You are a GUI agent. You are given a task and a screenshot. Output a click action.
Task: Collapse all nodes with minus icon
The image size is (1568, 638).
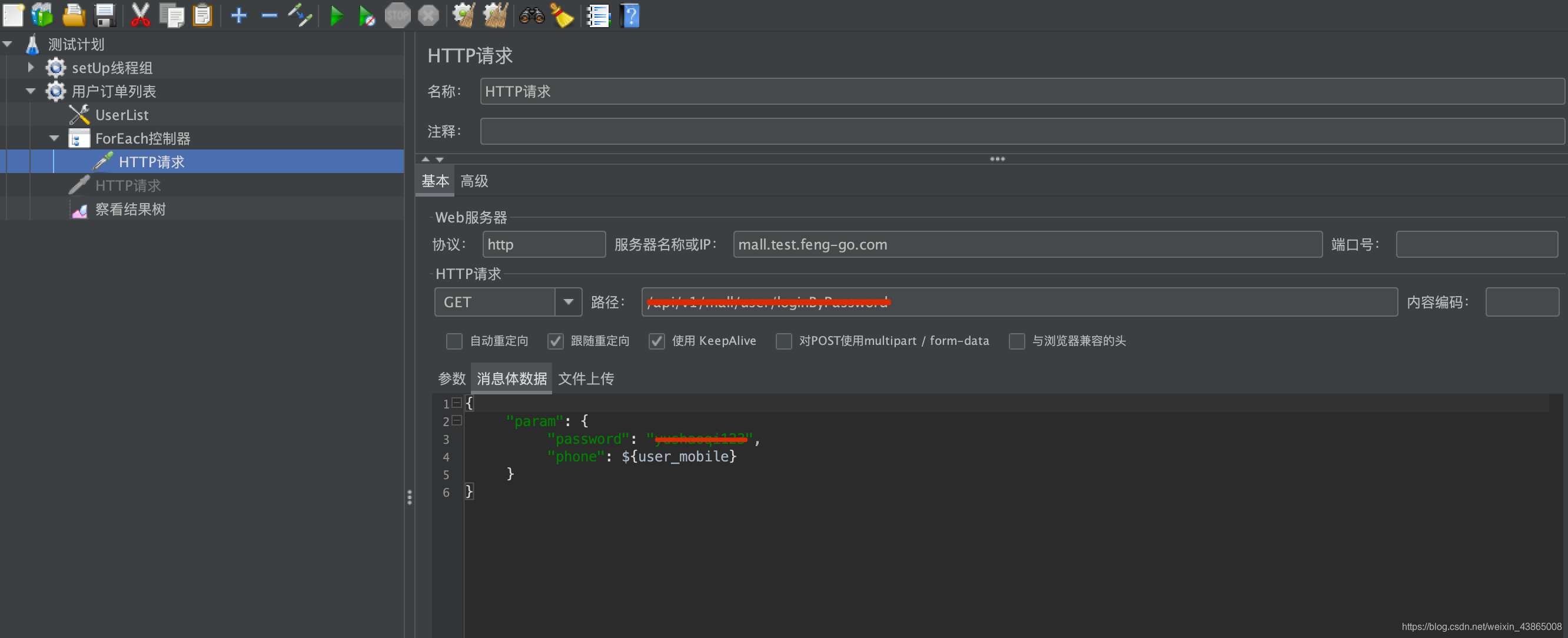tap(269, 15)
